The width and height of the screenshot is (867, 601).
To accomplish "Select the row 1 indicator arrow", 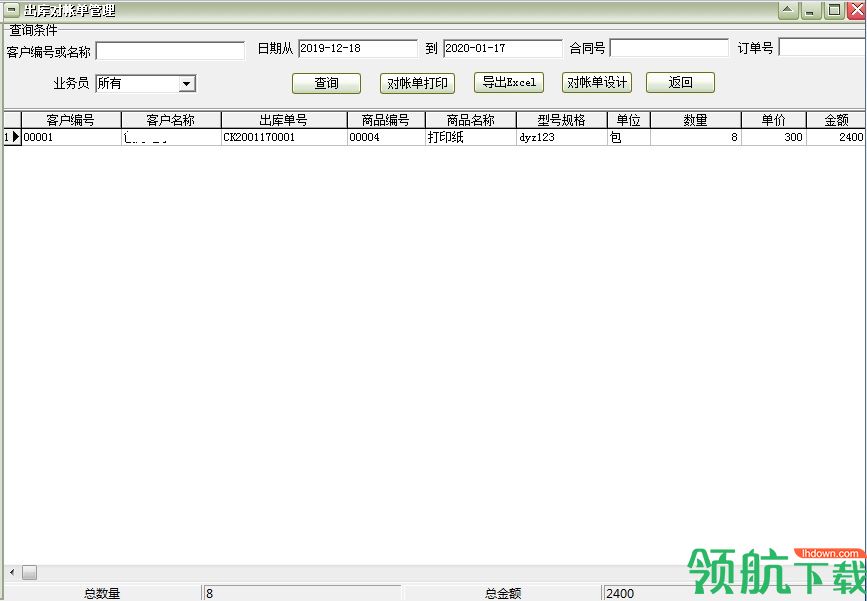I will pos(12,137).
